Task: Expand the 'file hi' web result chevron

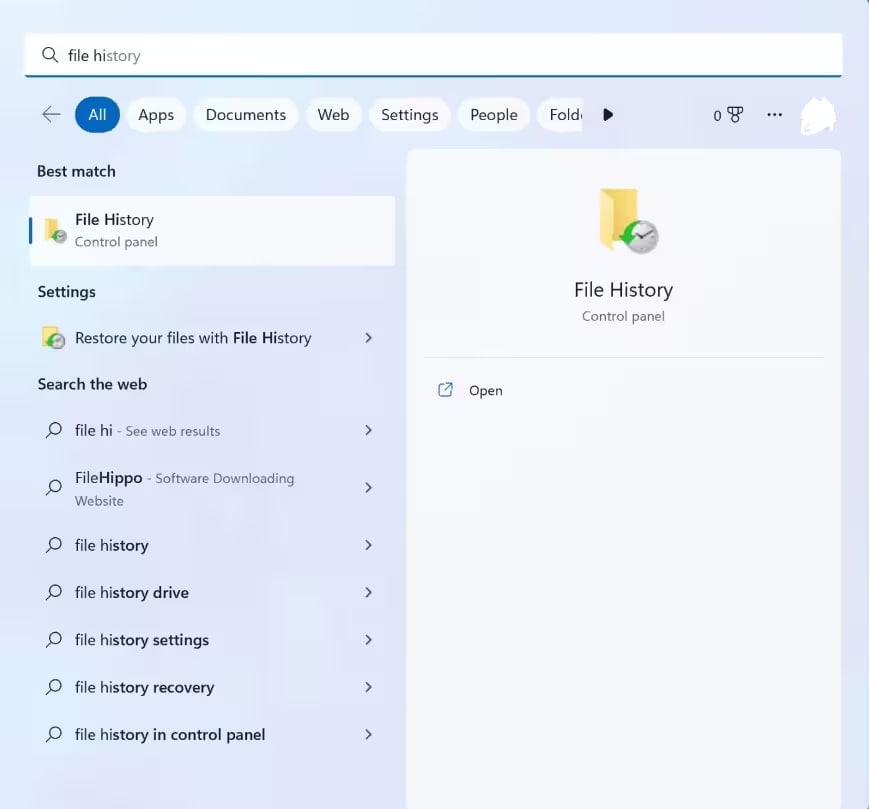Action: (368, 431)
